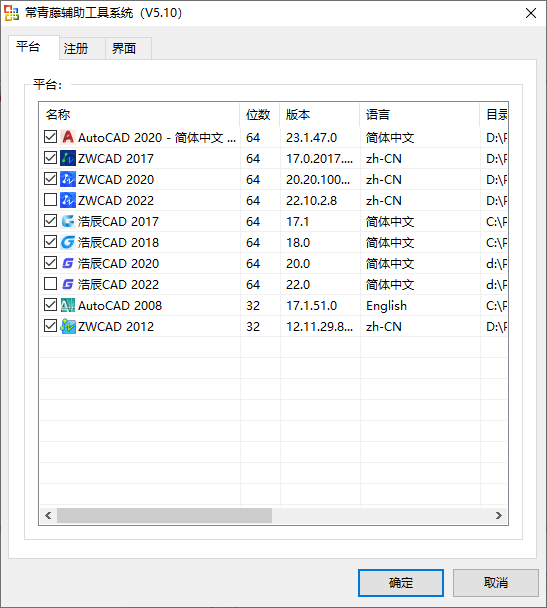Uncheck the AutoCAD 2020 checkbox
This screenshot has width=547, height=608.
pyautogui.click(x=50, y=137)
